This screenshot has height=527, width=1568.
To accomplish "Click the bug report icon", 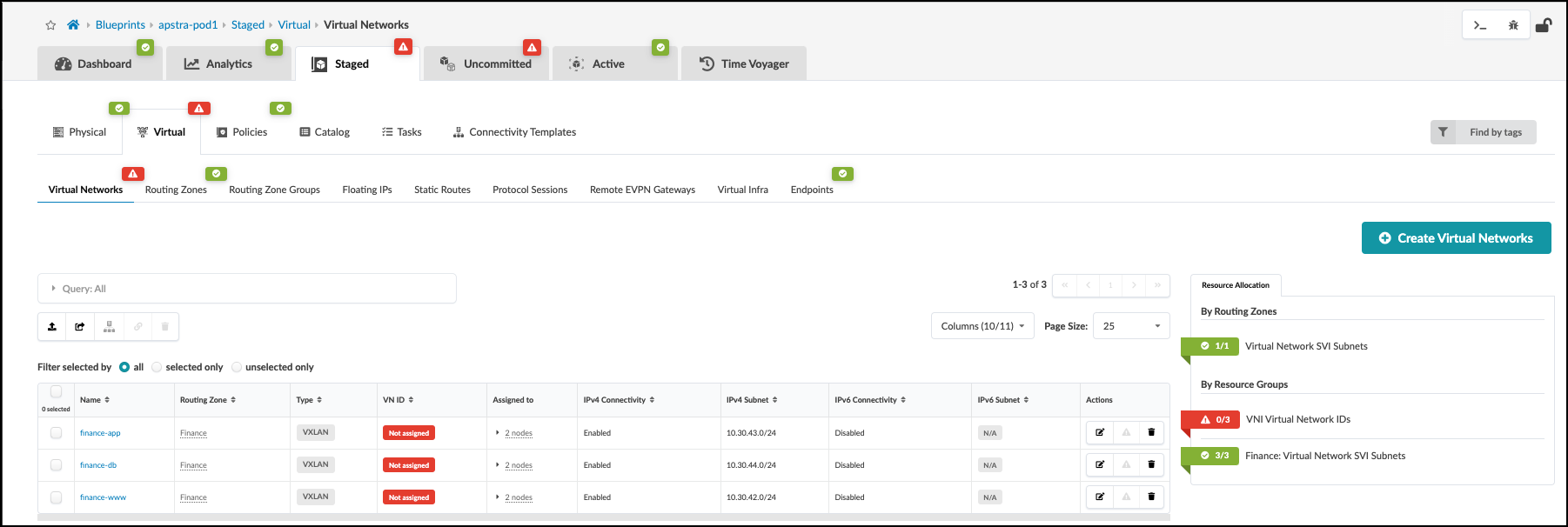I will (x=1513, y=25).
